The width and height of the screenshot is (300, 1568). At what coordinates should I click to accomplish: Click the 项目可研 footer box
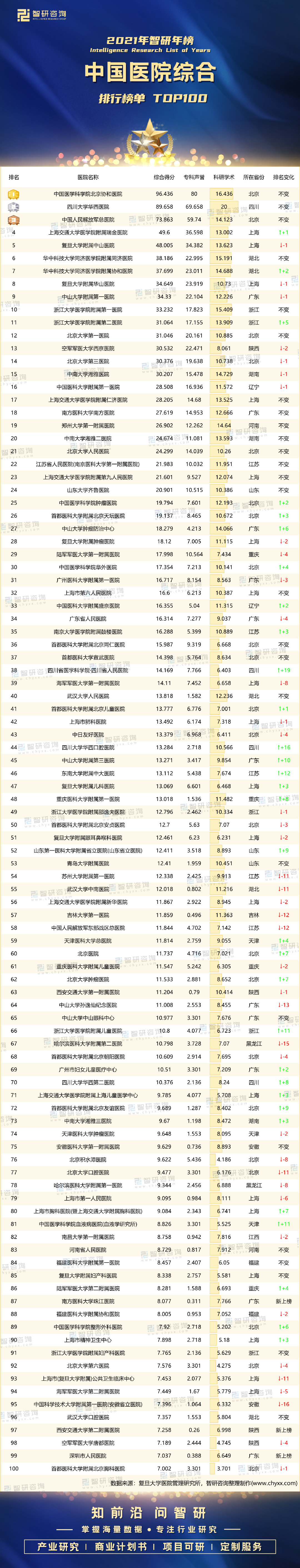click(183, 1547)
